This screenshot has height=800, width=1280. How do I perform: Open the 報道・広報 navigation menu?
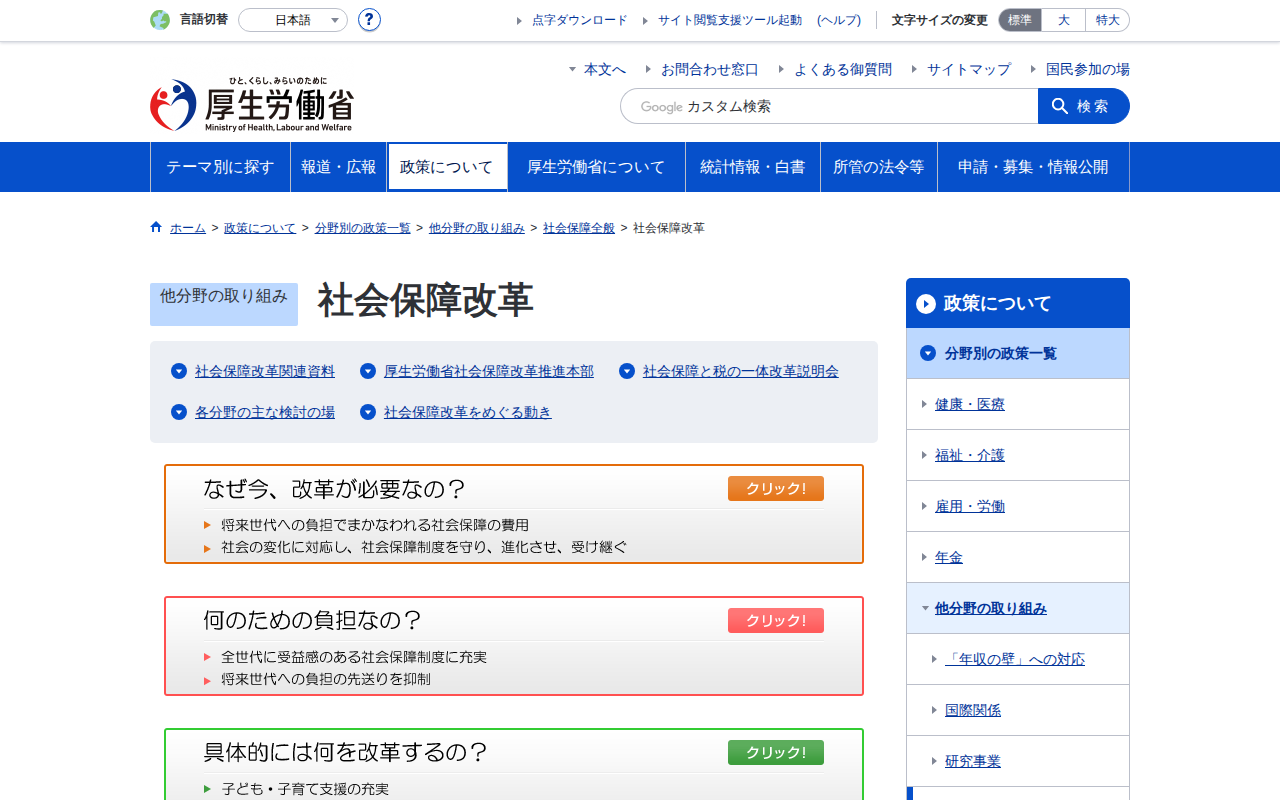(x=338, y=167)
